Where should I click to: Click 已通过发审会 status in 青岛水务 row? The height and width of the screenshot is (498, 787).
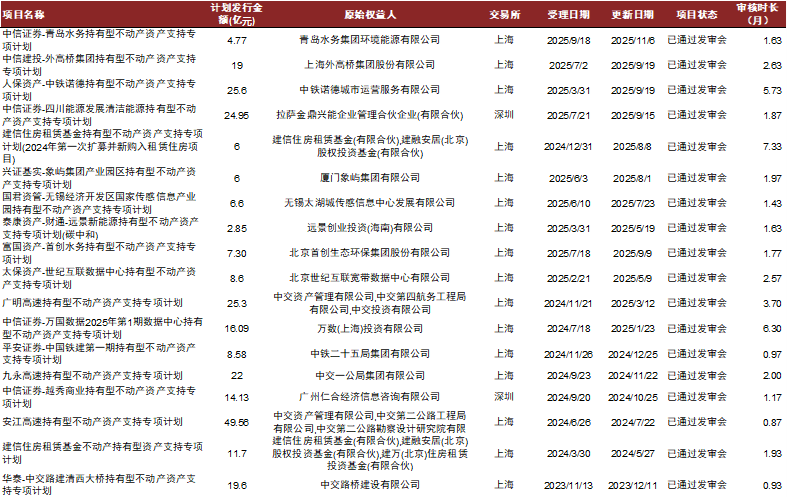tap(697, 40)
